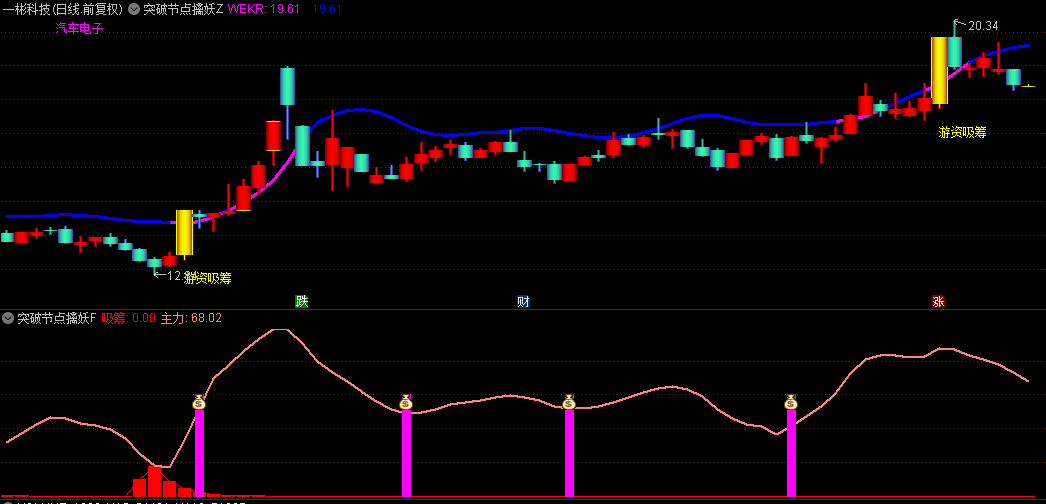Click the 游资吸筹 label below 20.34 peak
Image resolution: width=1046 pixels, height=504 pixels.
pos(962,132)
